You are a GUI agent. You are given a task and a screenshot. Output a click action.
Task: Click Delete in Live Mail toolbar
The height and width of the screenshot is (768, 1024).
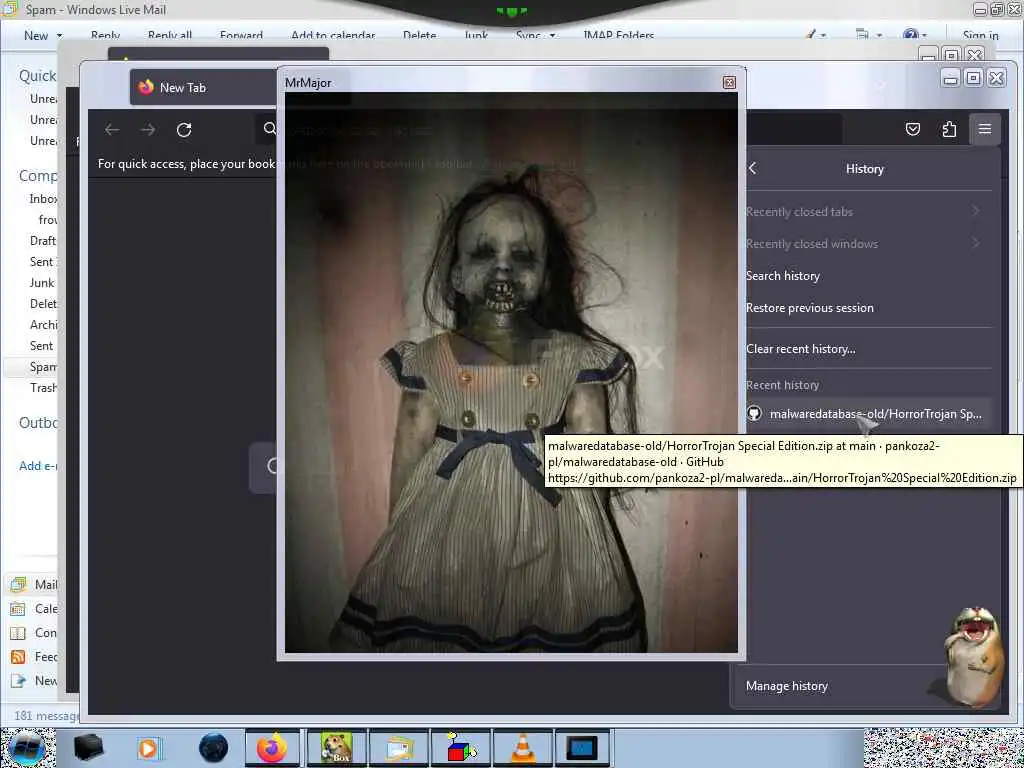pos(419,35)
